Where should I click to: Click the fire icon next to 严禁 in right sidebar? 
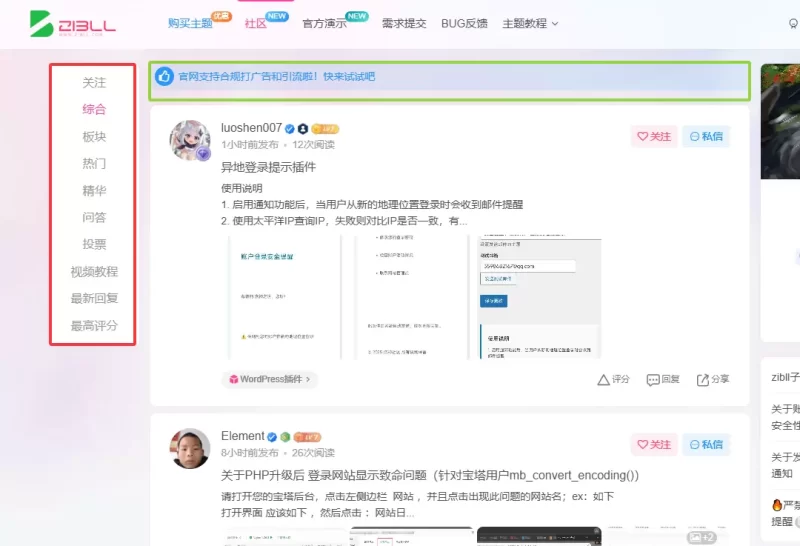[x=777, y=505]
